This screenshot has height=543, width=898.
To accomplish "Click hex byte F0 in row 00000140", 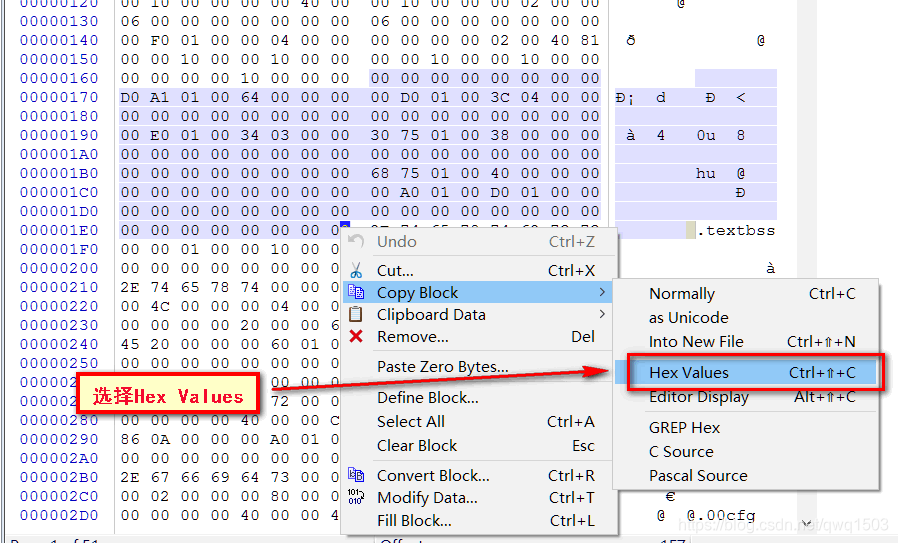I will (x=160, y=40).
